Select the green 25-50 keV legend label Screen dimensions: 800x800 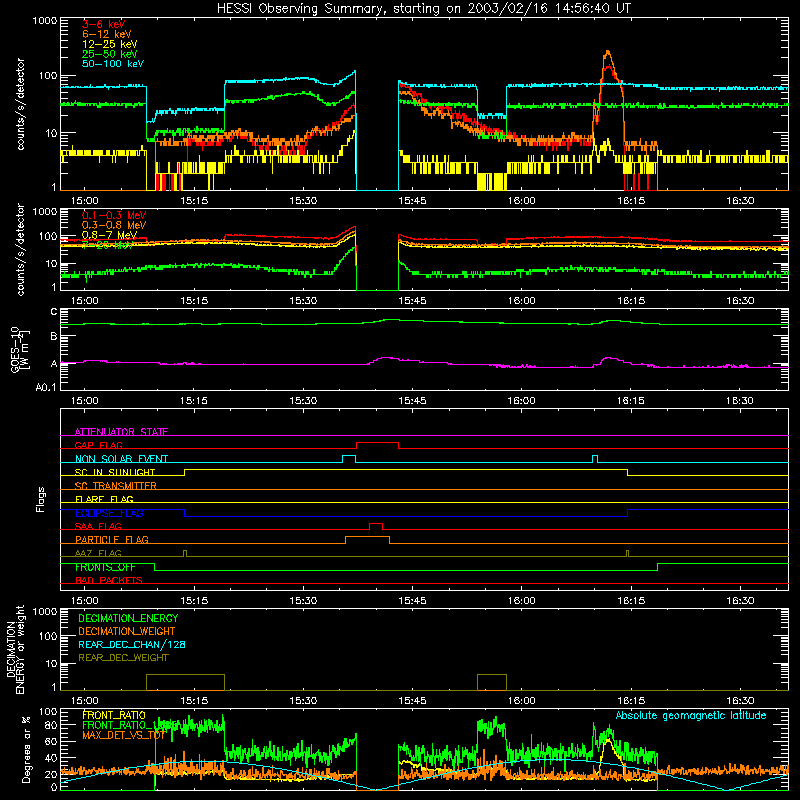point(110,54)
